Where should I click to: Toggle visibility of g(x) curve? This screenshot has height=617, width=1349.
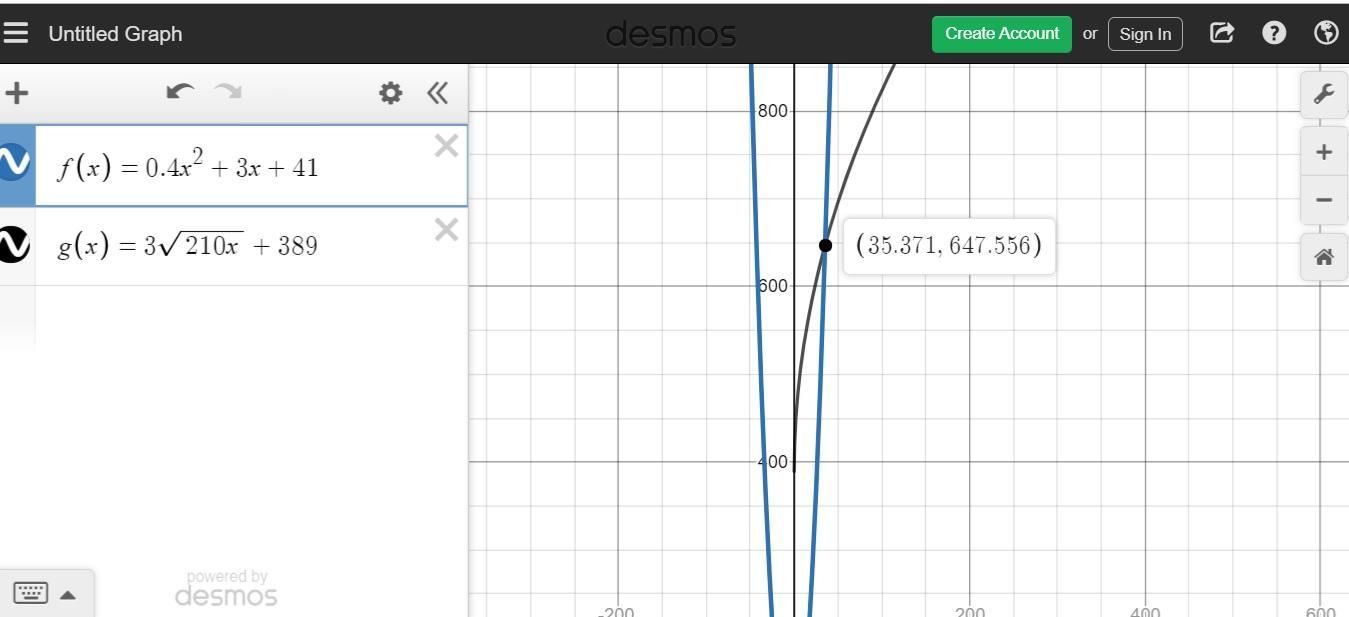point(14,244)
